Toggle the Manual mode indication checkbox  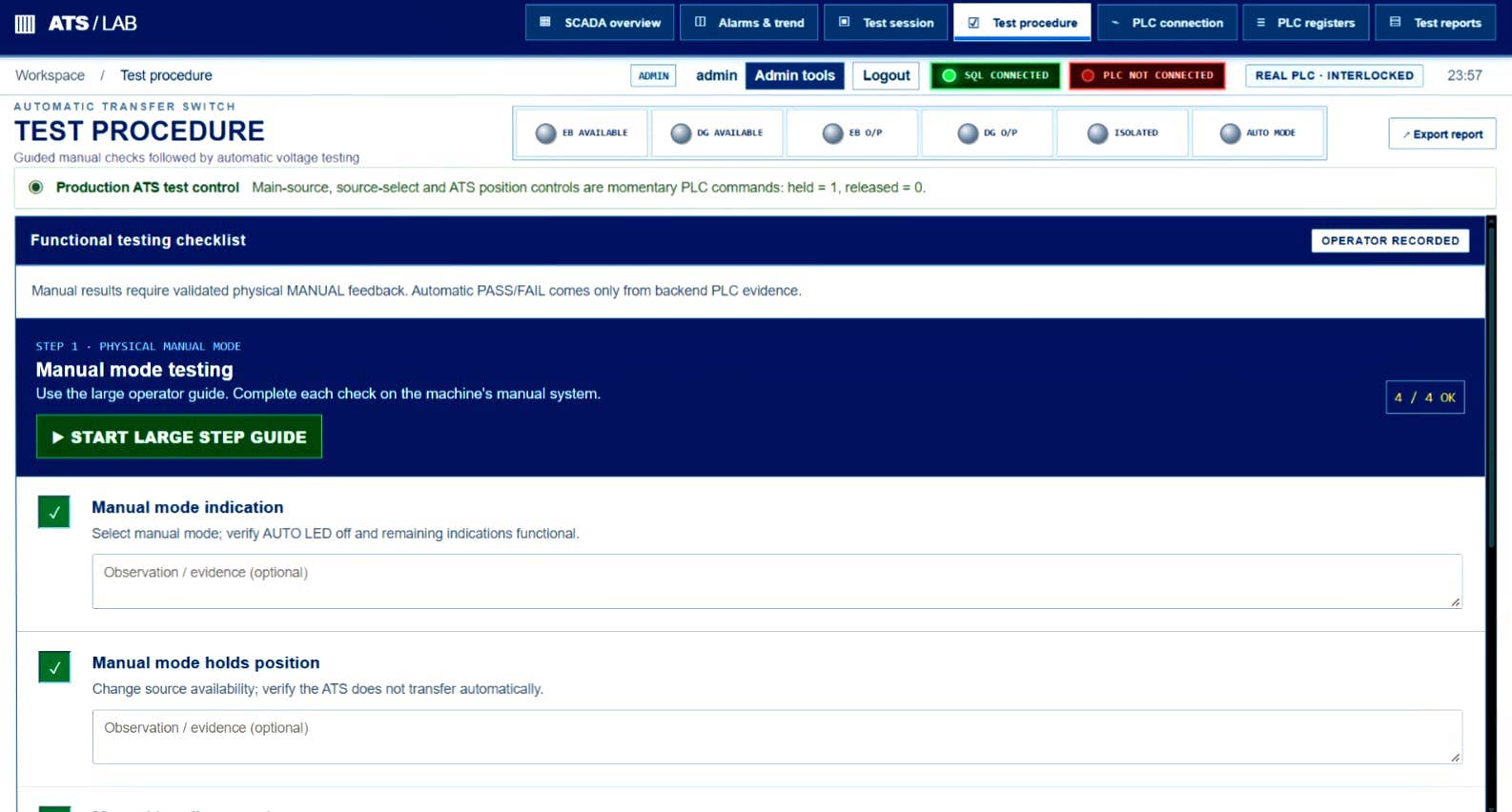tap(54, 512)
